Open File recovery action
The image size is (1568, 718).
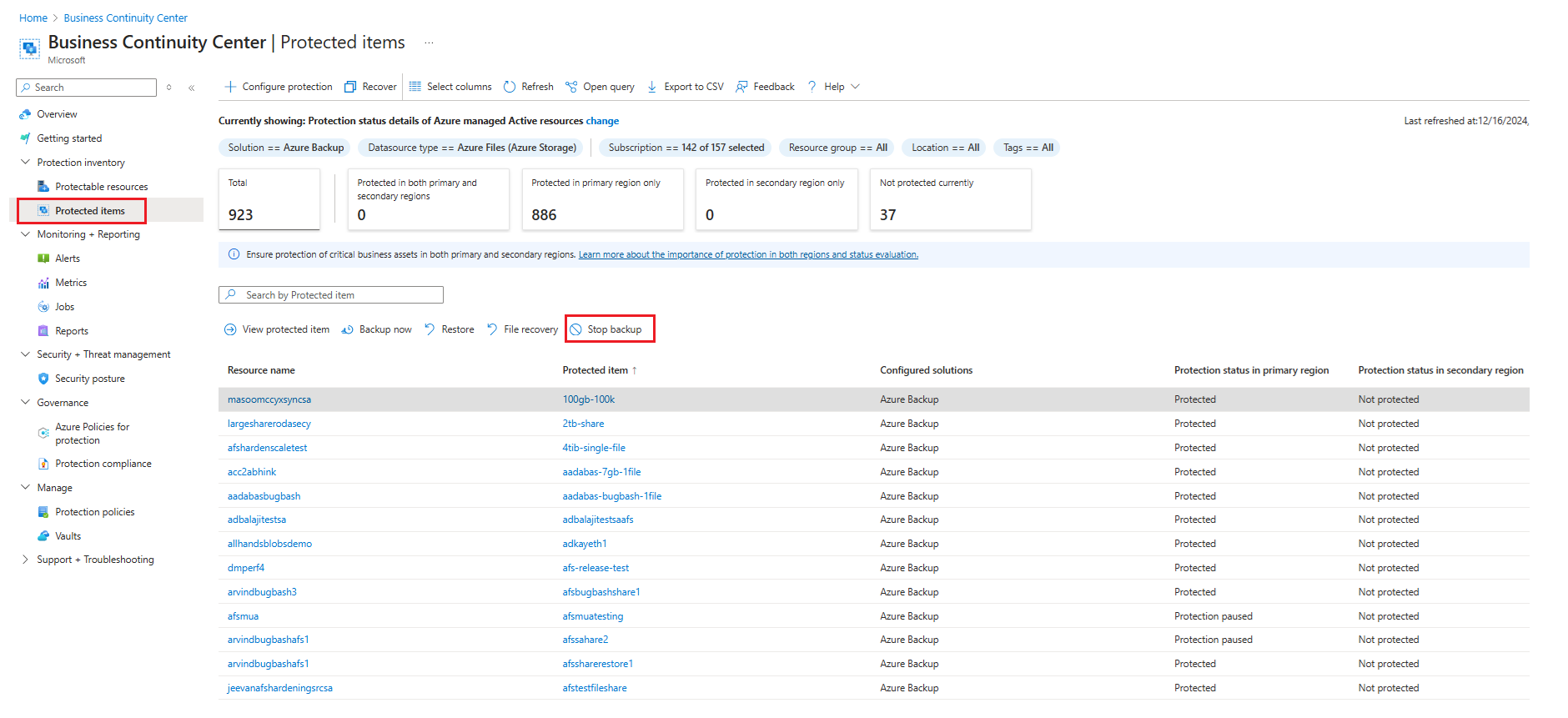522,329
